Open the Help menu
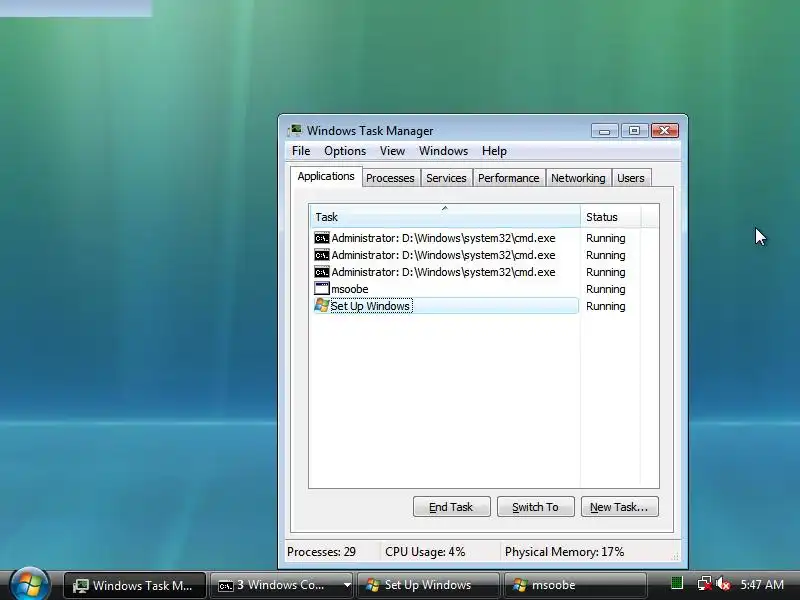Screen dimensions: 800x600 494,151
